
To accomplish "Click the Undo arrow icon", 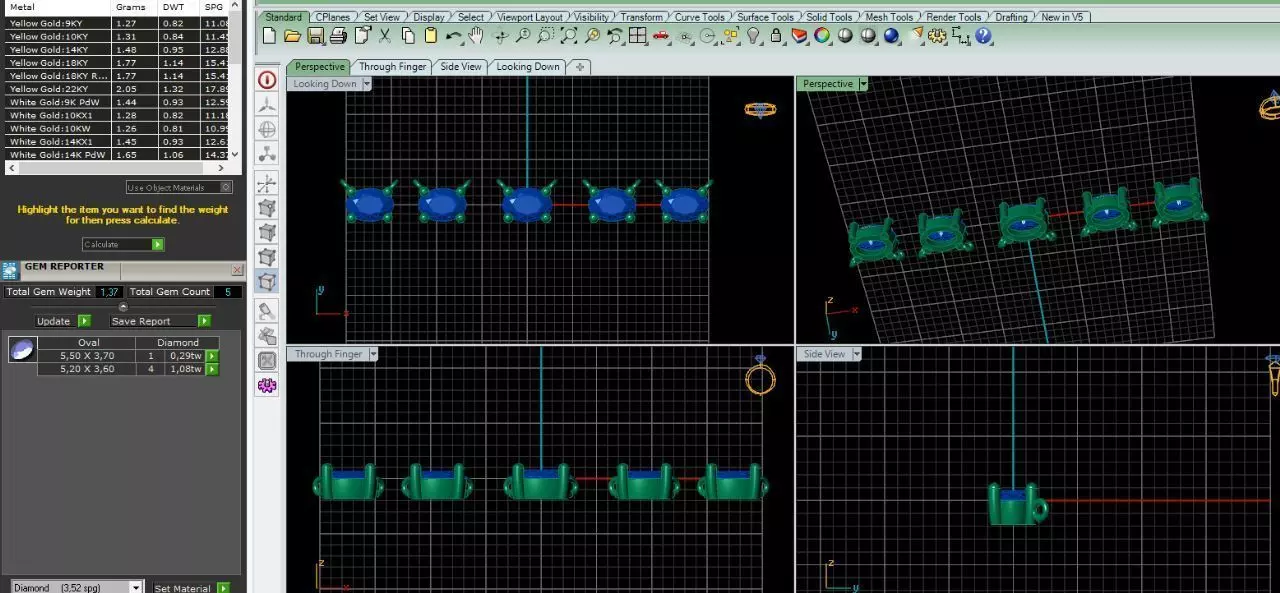I will 454,36.
